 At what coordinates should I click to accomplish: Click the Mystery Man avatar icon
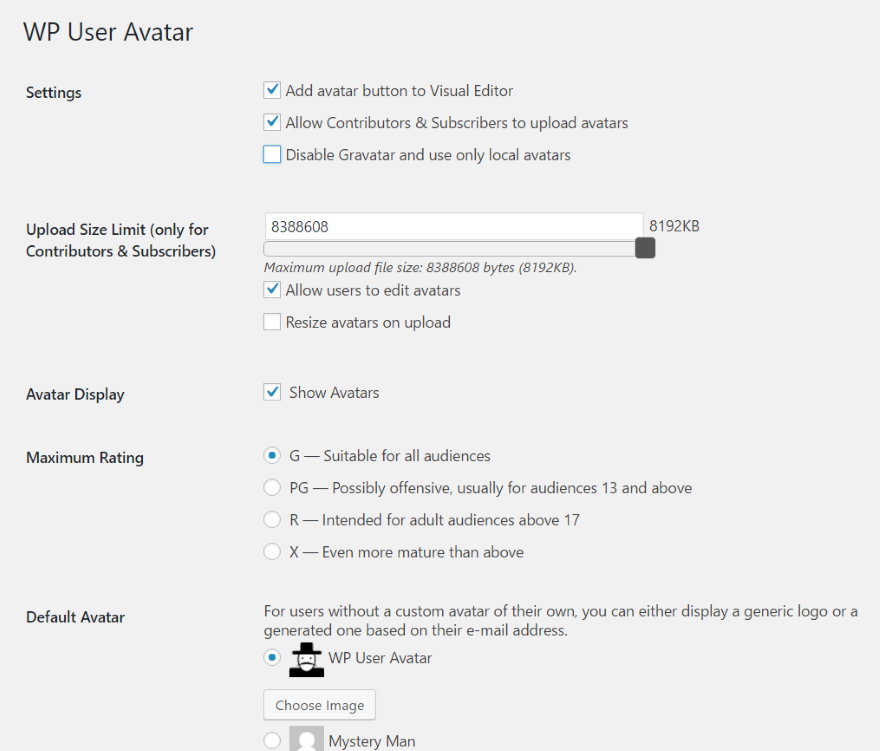[x=306, y=740]
